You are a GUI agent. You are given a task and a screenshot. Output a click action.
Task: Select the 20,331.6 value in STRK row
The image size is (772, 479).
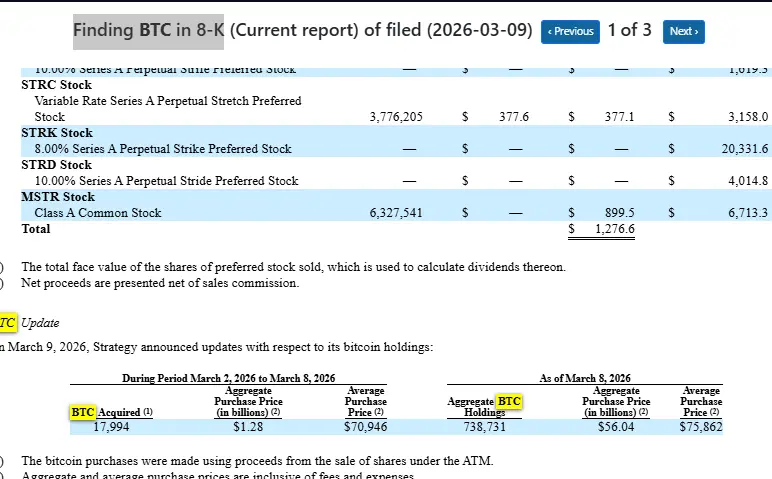click(x=744, y=149)
